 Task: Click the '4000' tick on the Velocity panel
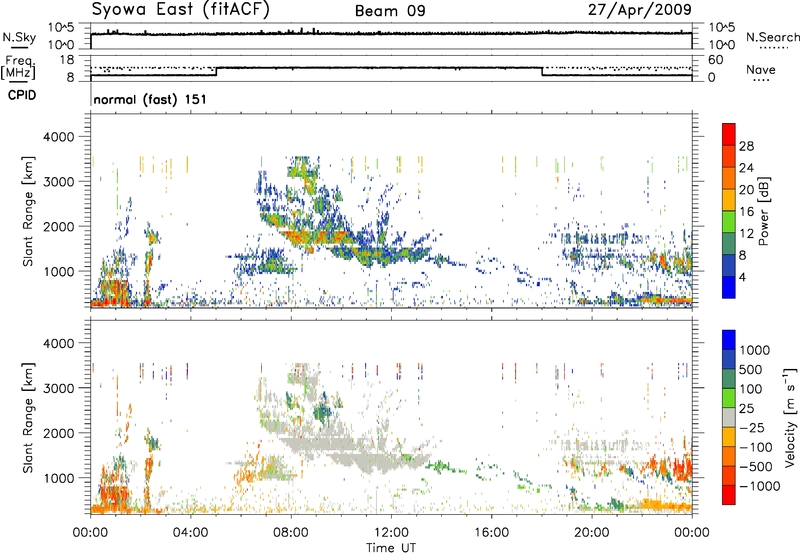[x=58, y=343]
